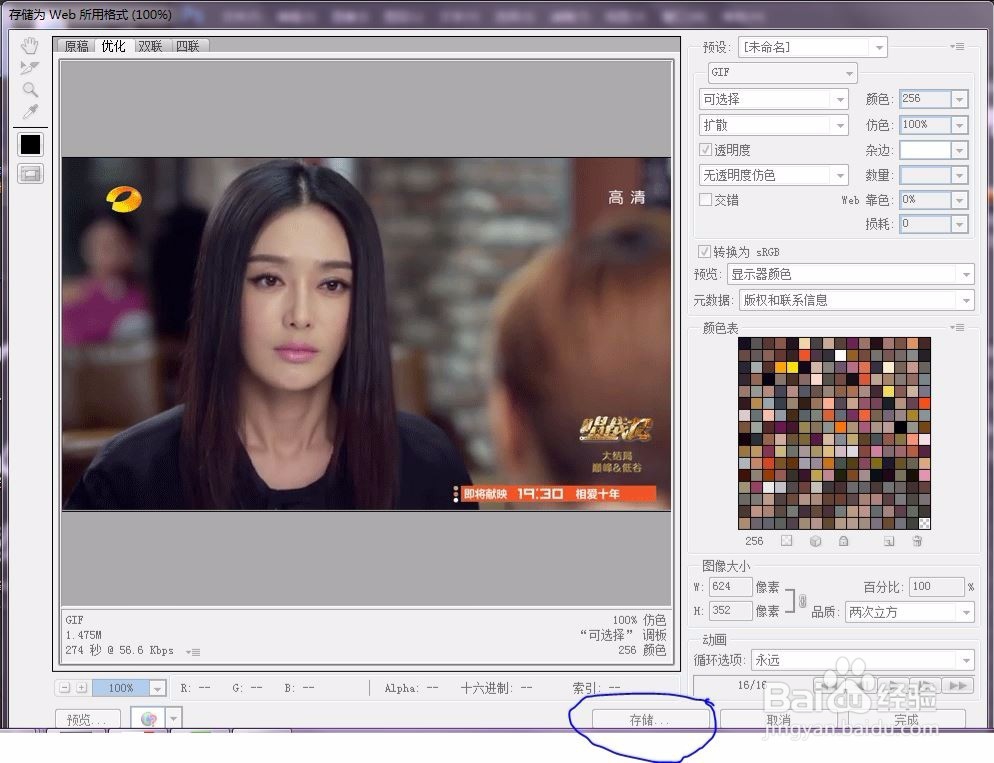Click the zoom out minus icon
The image size is (994, 763).
[65, 688]
